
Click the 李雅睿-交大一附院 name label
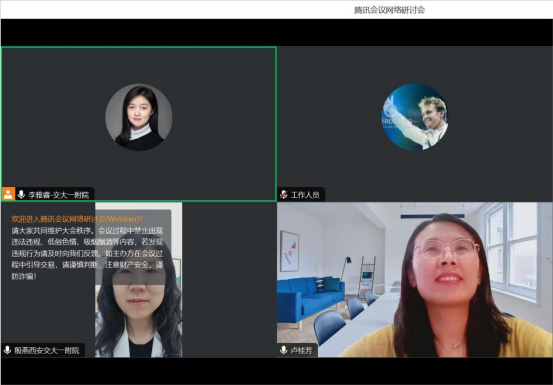[59, 195]
